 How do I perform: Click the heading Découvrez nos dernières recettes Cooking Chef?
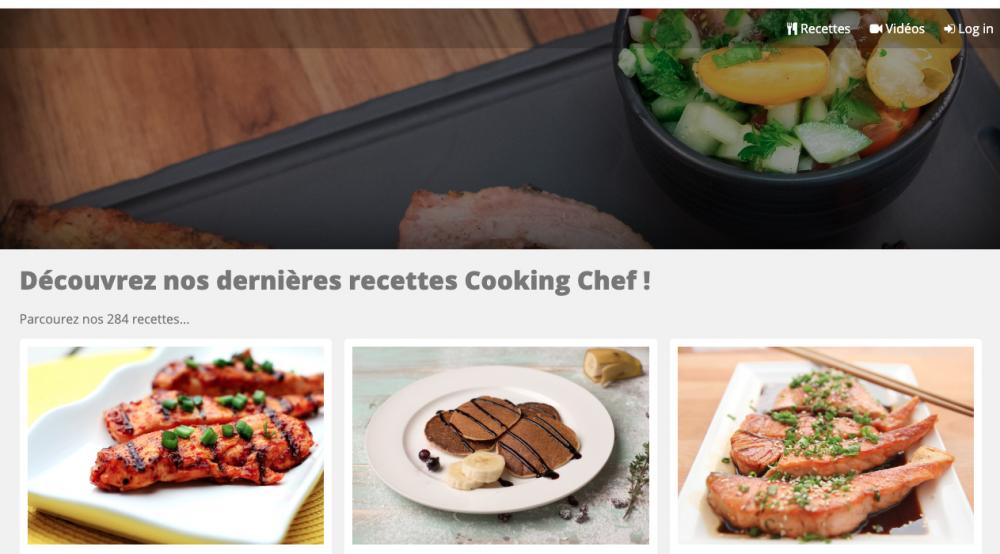(335, 281)
